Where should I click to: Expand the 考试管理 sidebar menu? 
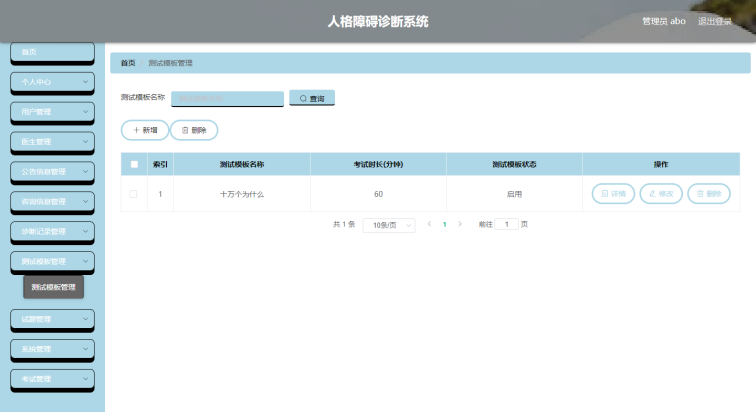click(52, 379)
